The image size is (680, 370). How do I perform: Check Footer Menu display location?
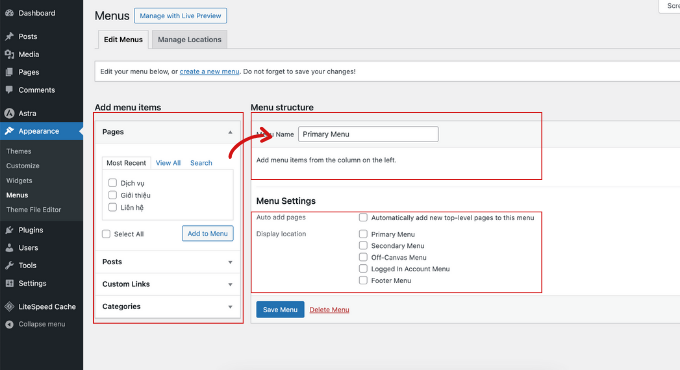click(363, 280)
